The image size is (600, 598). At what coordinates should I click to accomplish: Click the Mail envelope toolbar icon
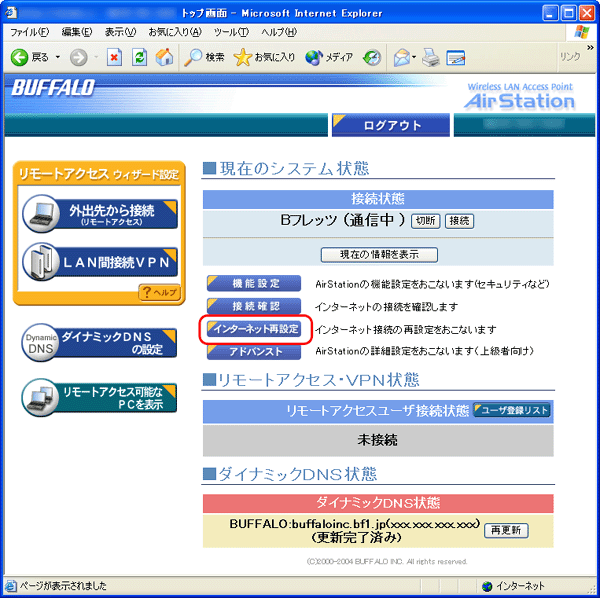402,58
